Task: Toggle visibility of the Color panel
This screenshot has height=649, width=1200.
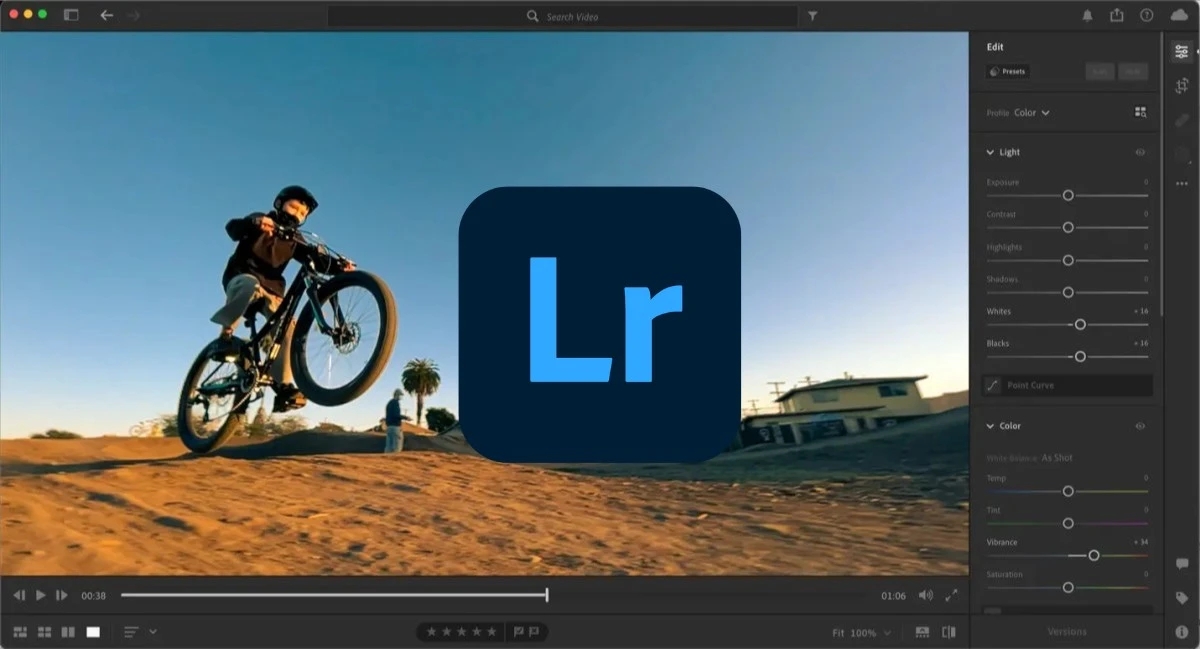Action: click(1140, 426)
